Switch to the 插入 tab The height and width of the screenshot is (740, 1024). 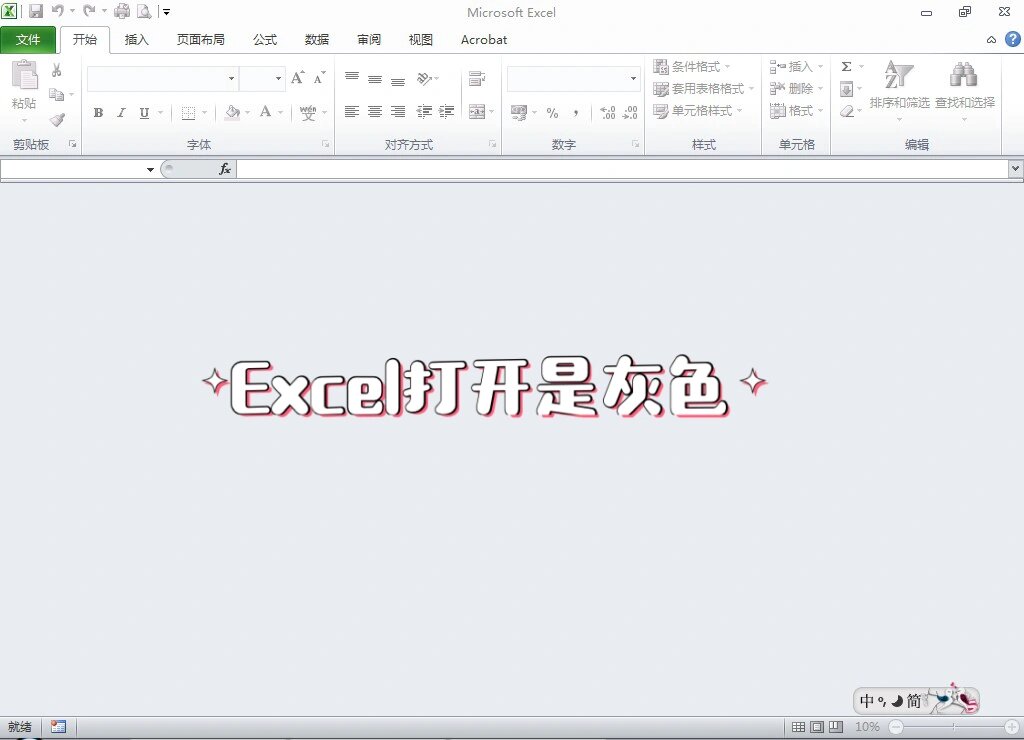[x=136, y=40]
